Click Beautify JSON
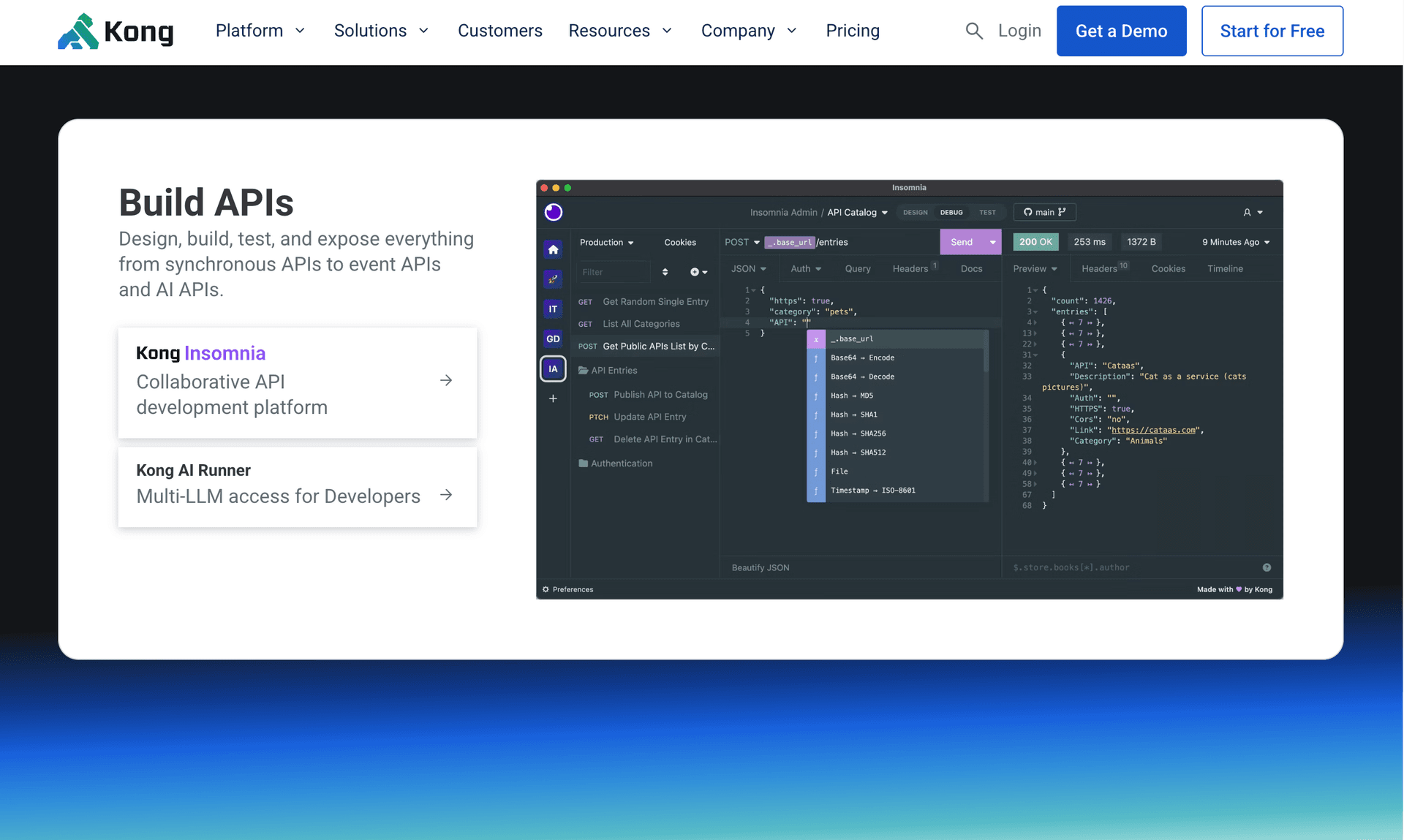 (x=760, y=567)
